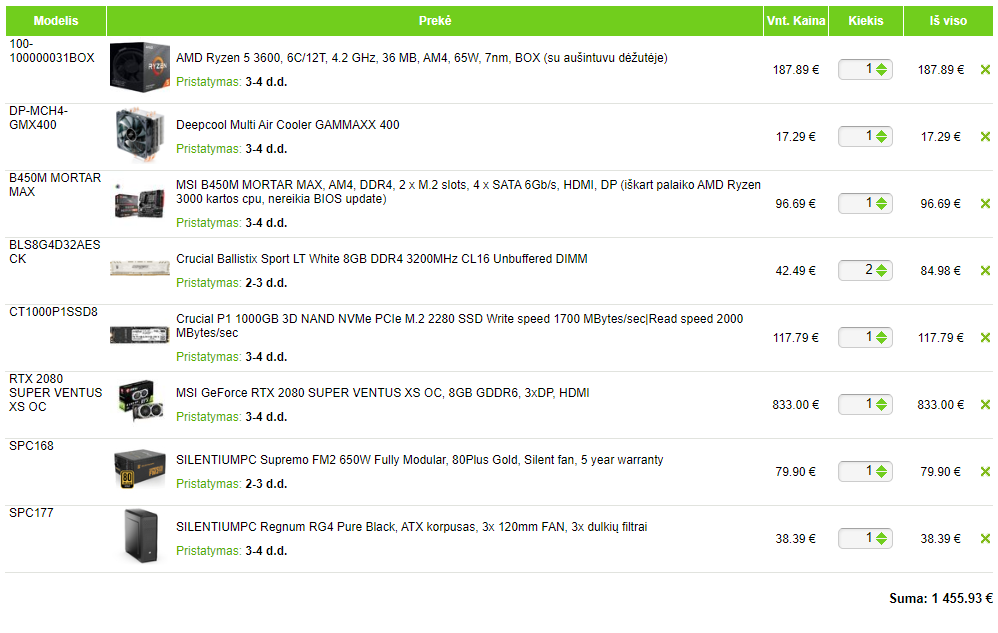
Task: Open Crucial Ballistix Sport LT White 8GB title
Action: coord(382,259)
